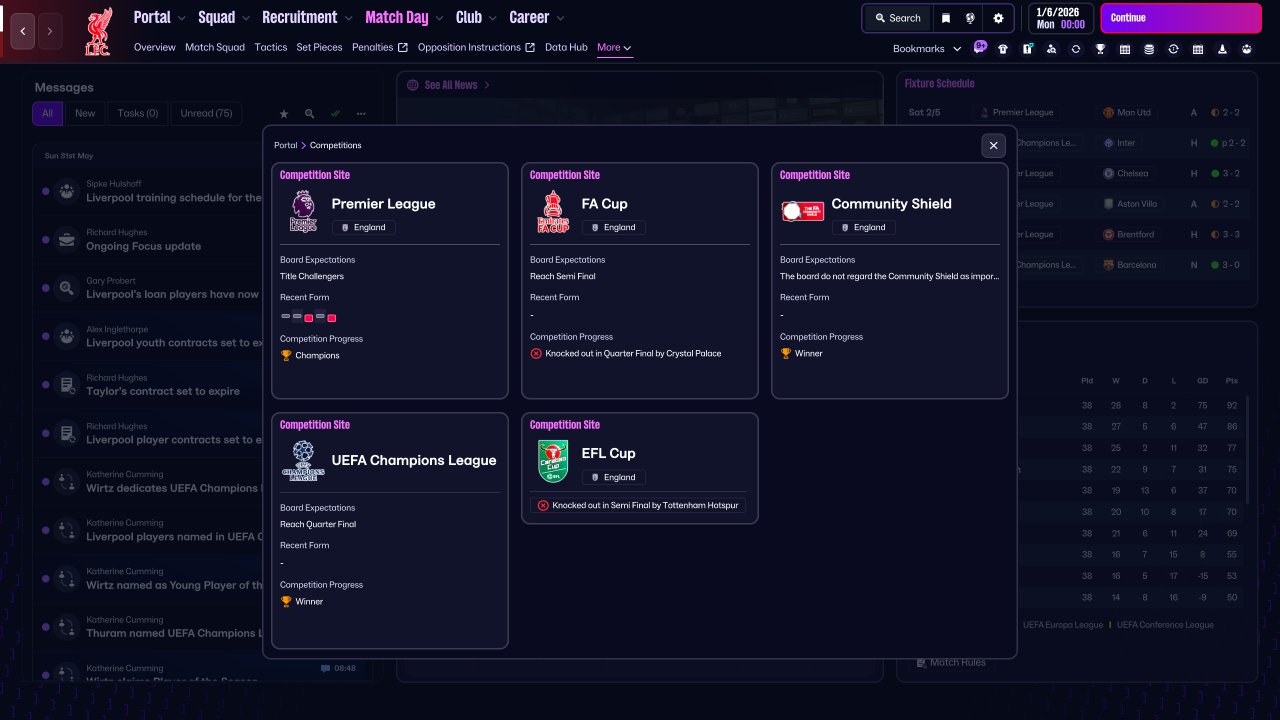Click the trophy icon in bookmarks bar
This screenshot has width=1280, height=720.
pos(1100,48)
